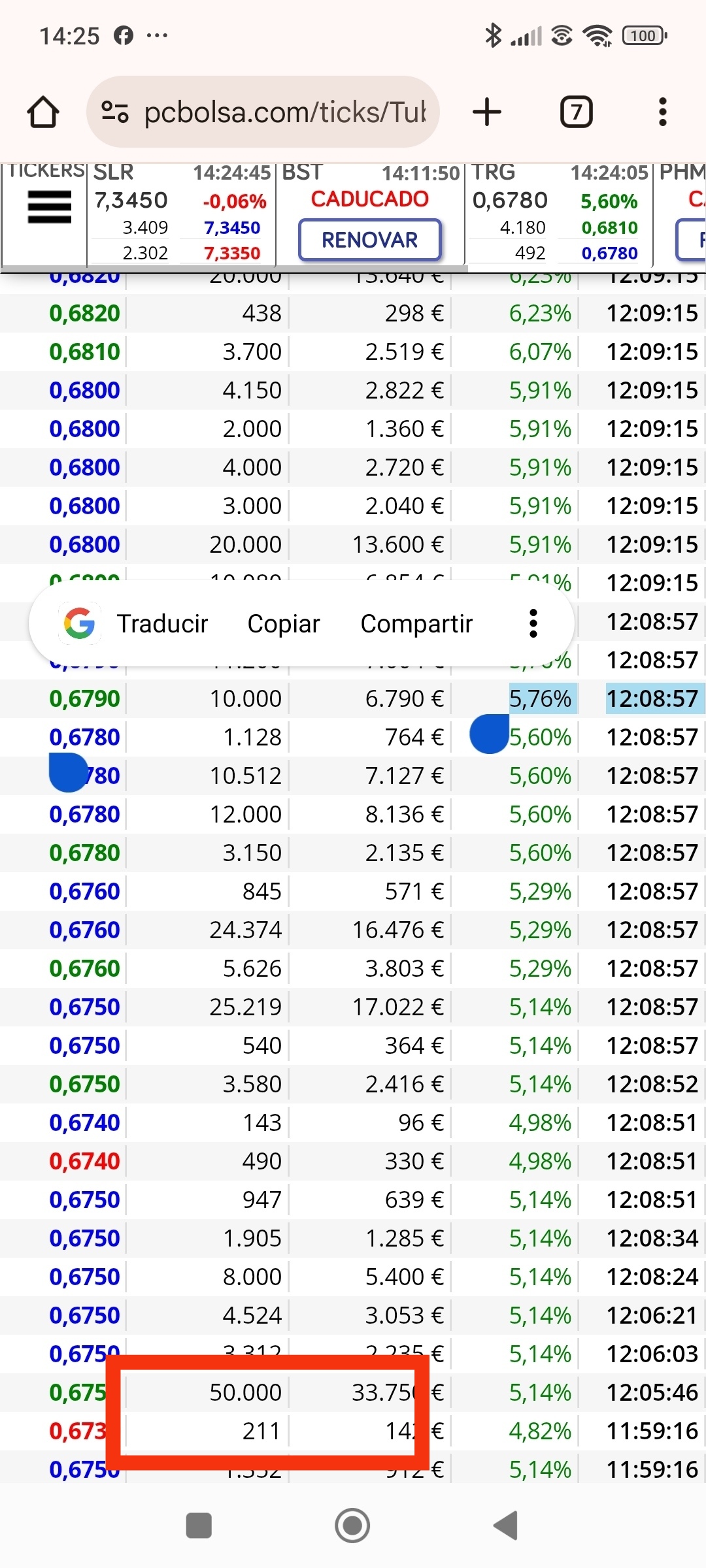Open the TICKERS hamburger menu
Viewport: 706px width, 1568px height.
coord(50,207)
